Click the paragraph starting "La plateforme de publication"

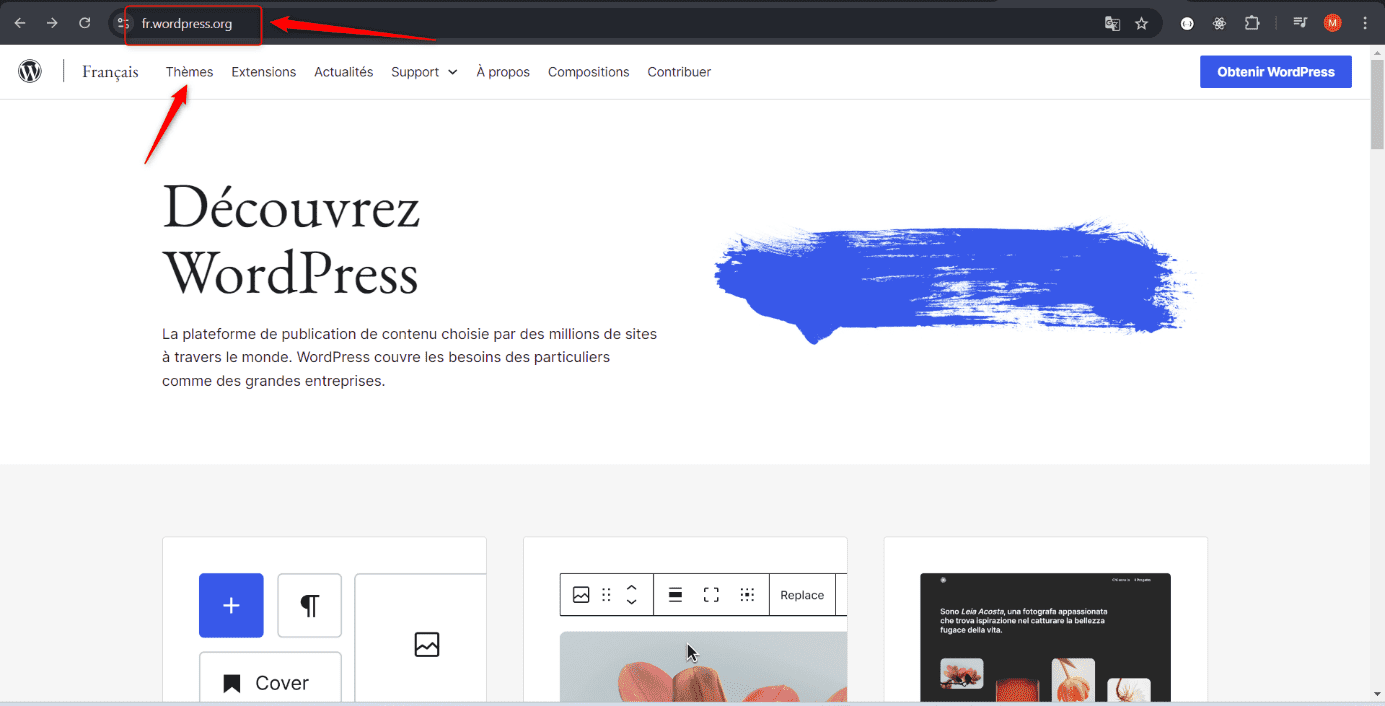409,357
